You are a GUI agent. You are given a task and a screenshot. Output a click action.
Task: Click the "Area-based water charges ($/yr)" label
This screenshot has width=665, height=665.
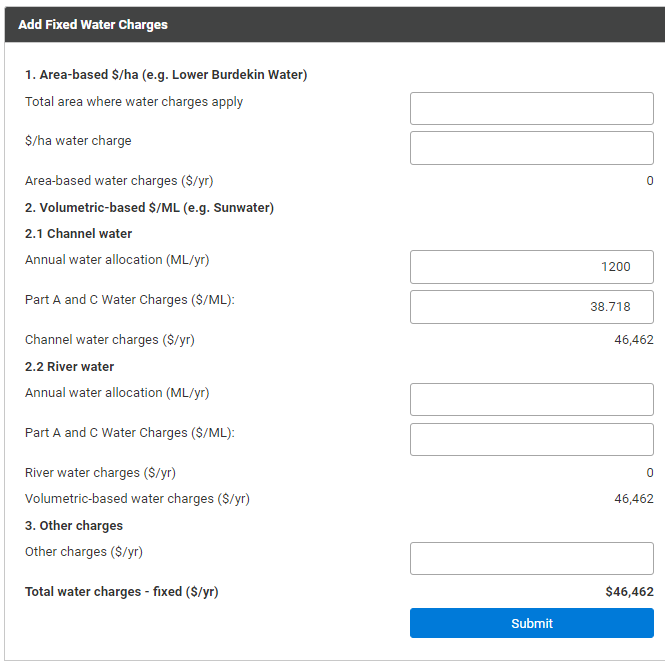click(119, 181)
